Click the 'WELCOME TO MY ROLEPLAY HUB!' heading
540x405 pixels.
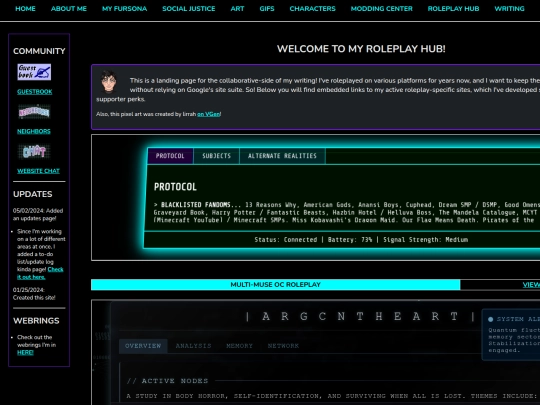(361, 49)
